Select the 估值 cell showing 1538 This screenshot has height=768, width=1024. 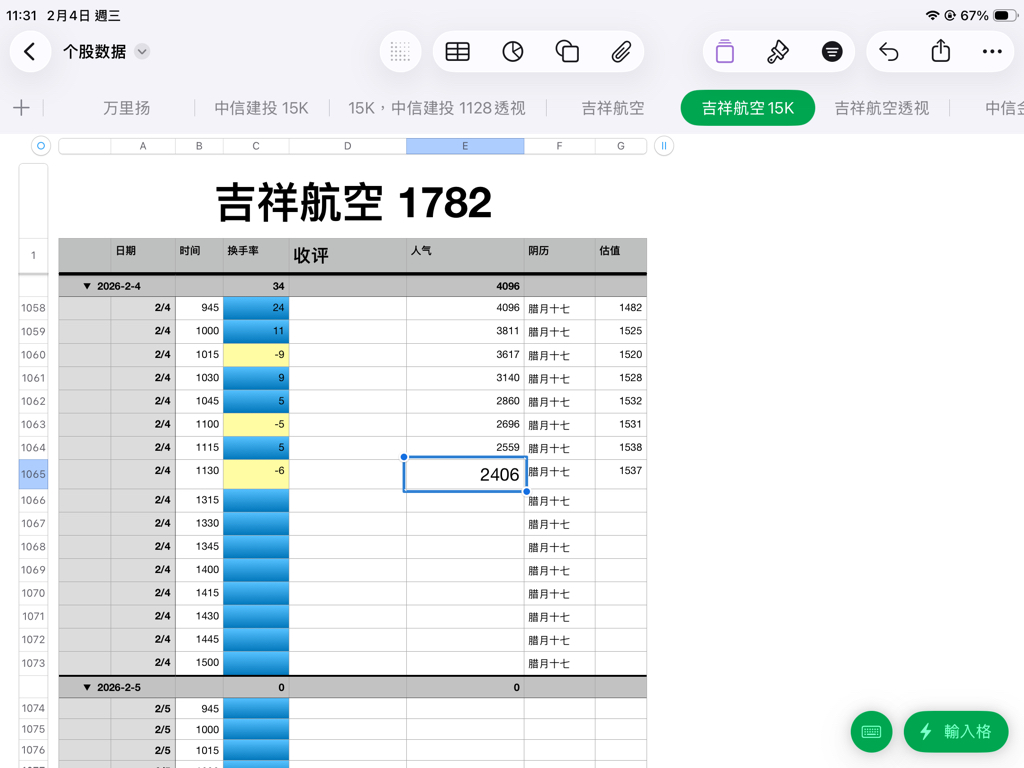620,447
